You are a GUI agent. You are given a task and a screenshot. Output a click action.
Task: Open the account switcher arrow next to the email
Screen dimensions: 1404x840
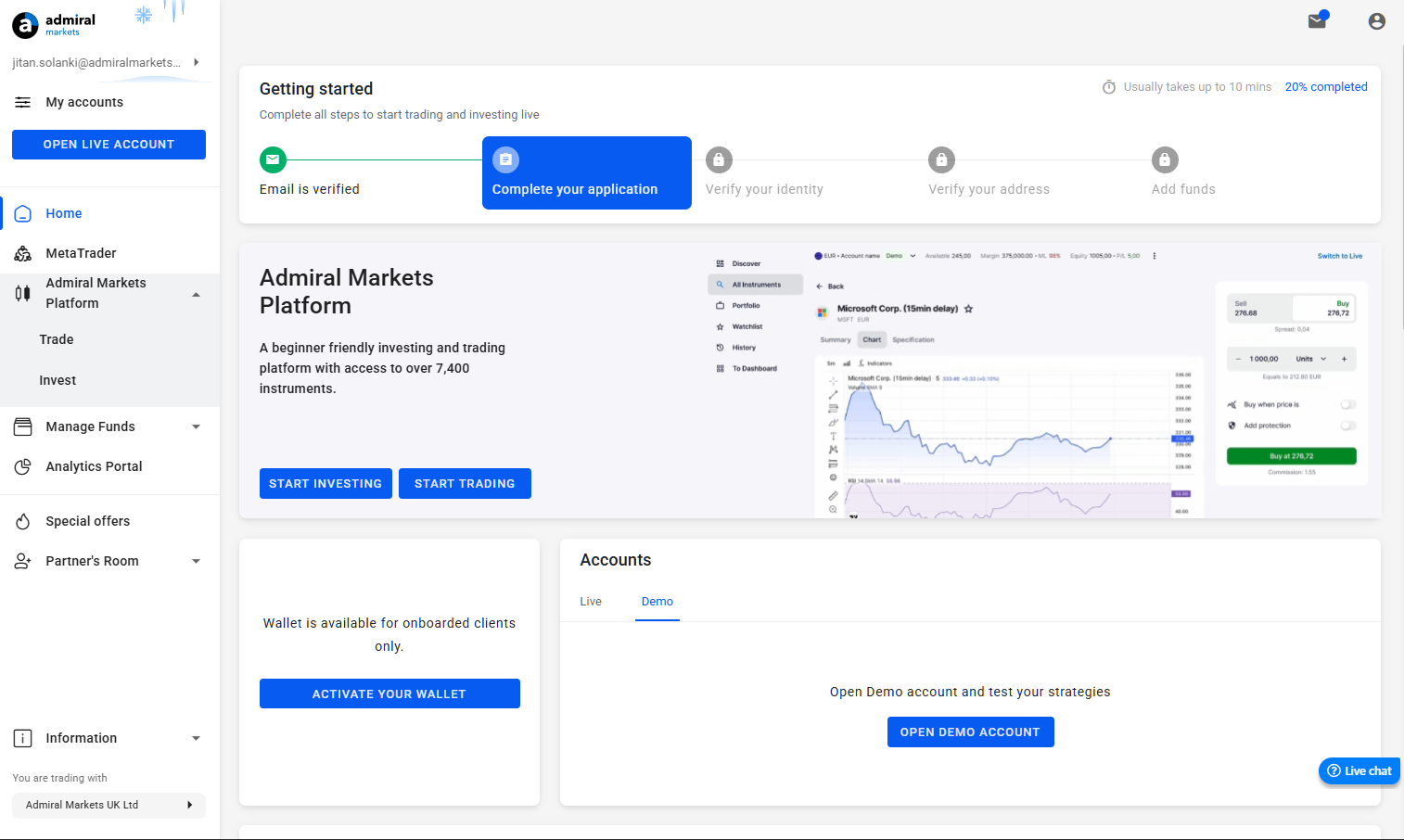(195, 62)
